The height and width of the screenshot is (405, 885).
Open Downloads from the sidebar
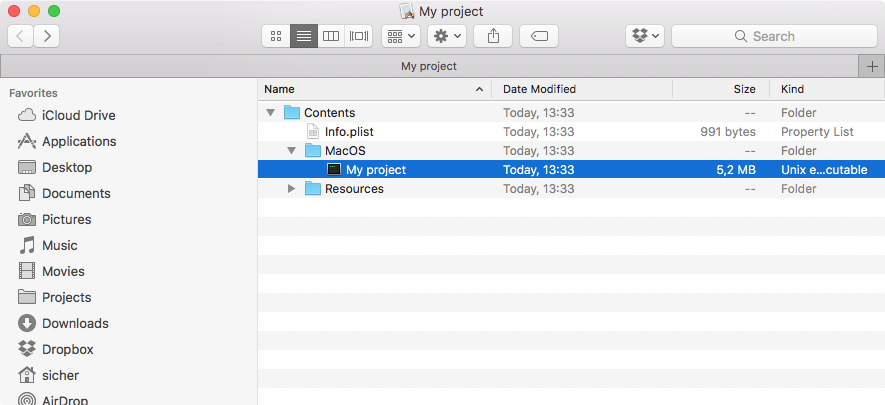click(x=75, y=323)
